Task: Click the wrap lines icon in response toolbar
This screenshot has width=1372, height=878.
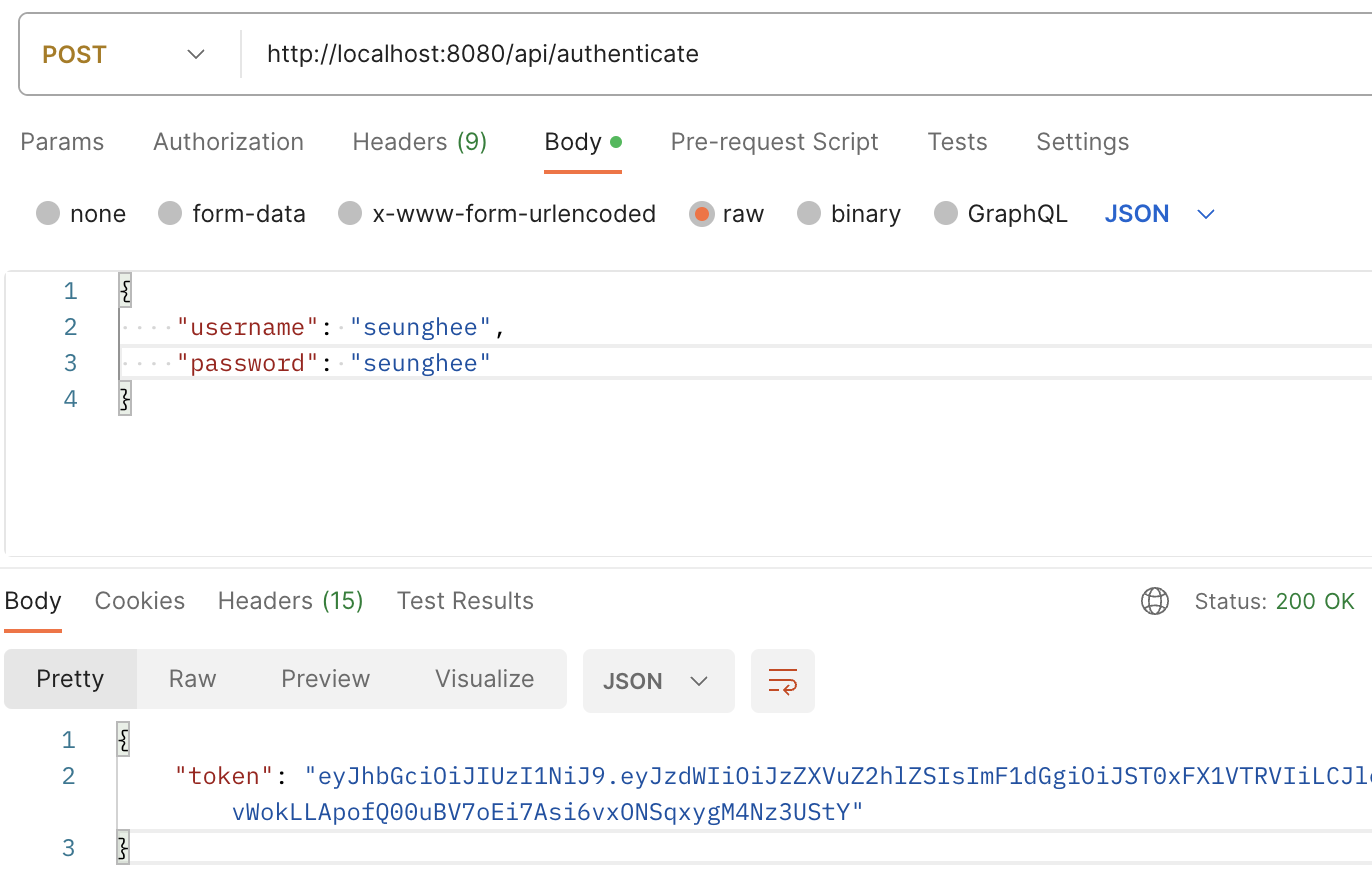Action: (782, 681)
